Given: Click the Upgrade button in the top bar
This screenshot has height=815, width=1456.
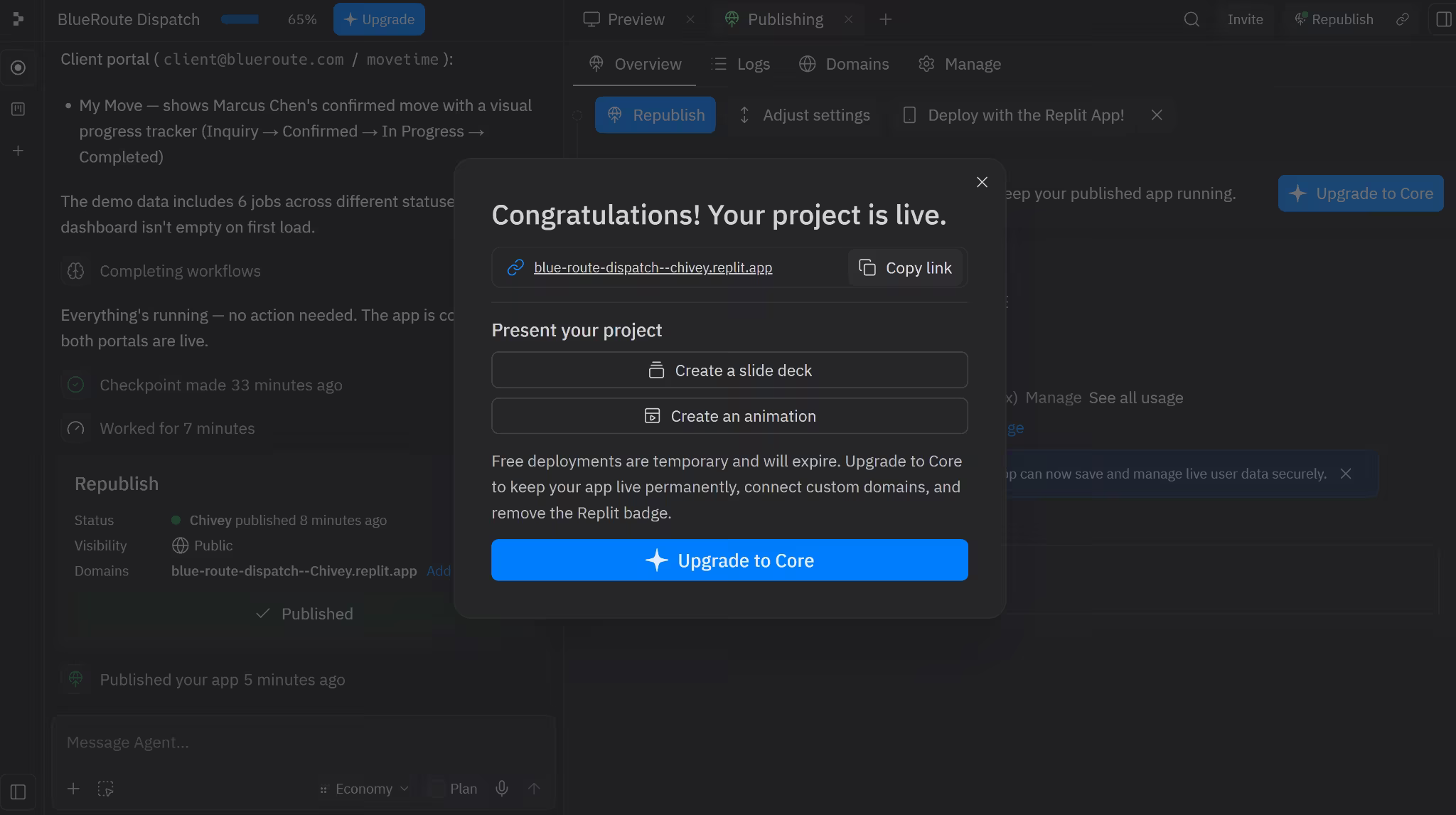Looking at the screenshot, I should coord(379,19).
